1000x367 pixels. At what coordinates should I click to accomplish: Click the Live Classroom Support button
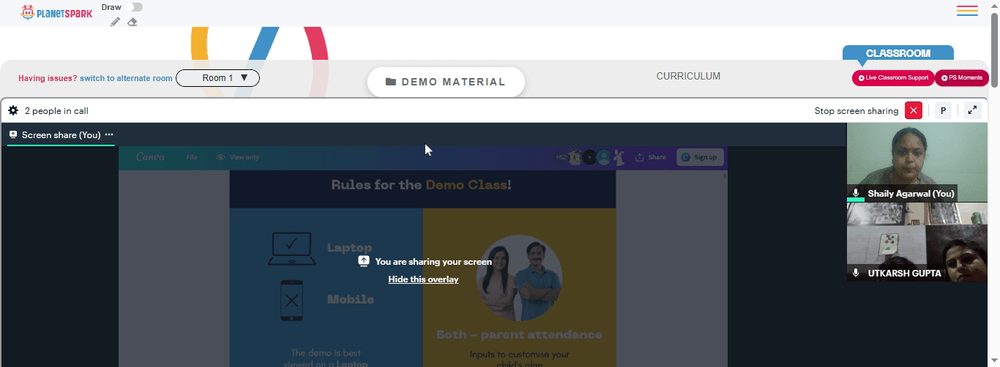pyautogui.click(x=893, y=78)
